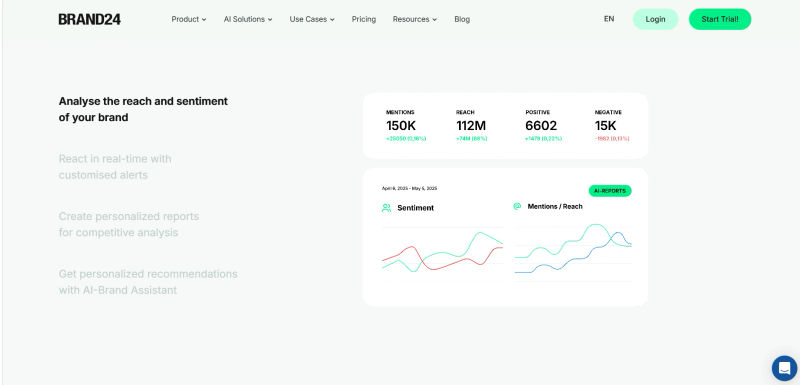Open the Use Cases dropdown
This screenshot has height=385, width=800.
pos(312,19)
